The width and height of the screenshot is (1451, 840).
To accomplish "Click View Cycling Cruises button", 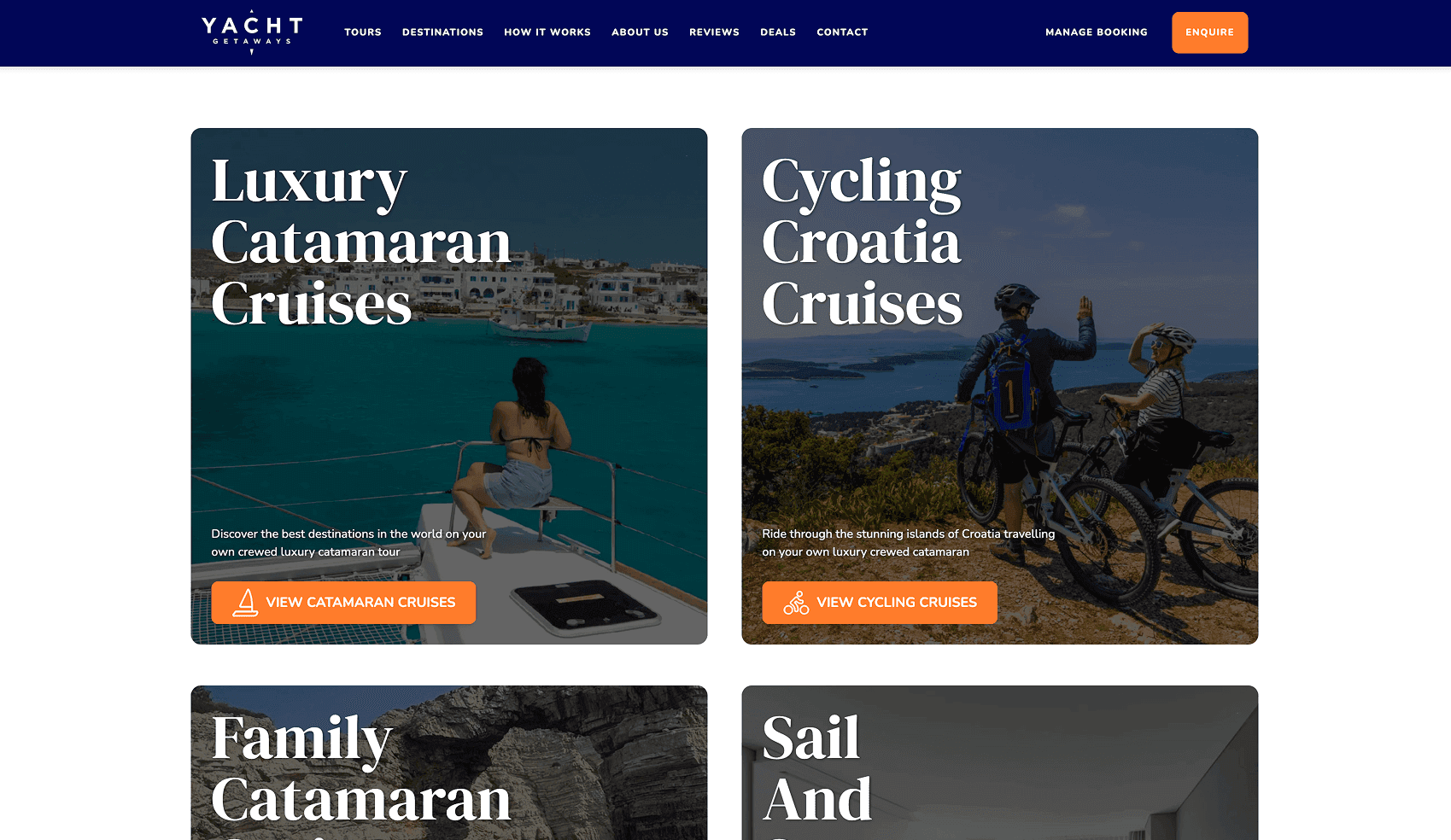I will click(880, 603).
